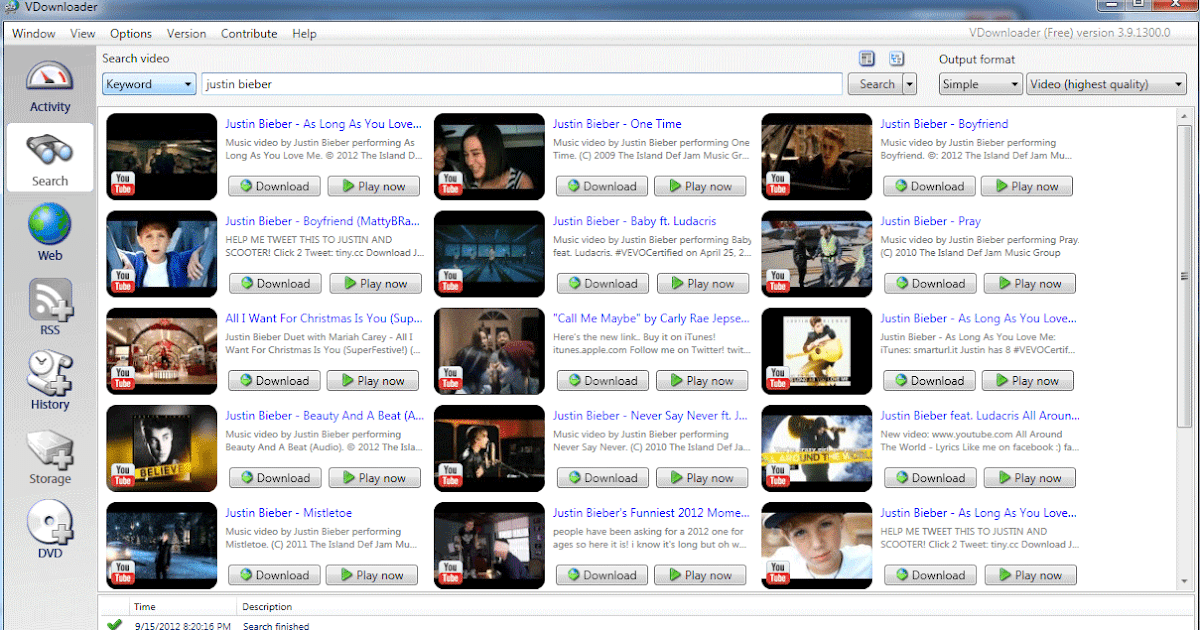Open the "Call Me Maybe" by Carly Rae title link
The height and width of the screenshot is (630, 1200).
click(650, 318)
